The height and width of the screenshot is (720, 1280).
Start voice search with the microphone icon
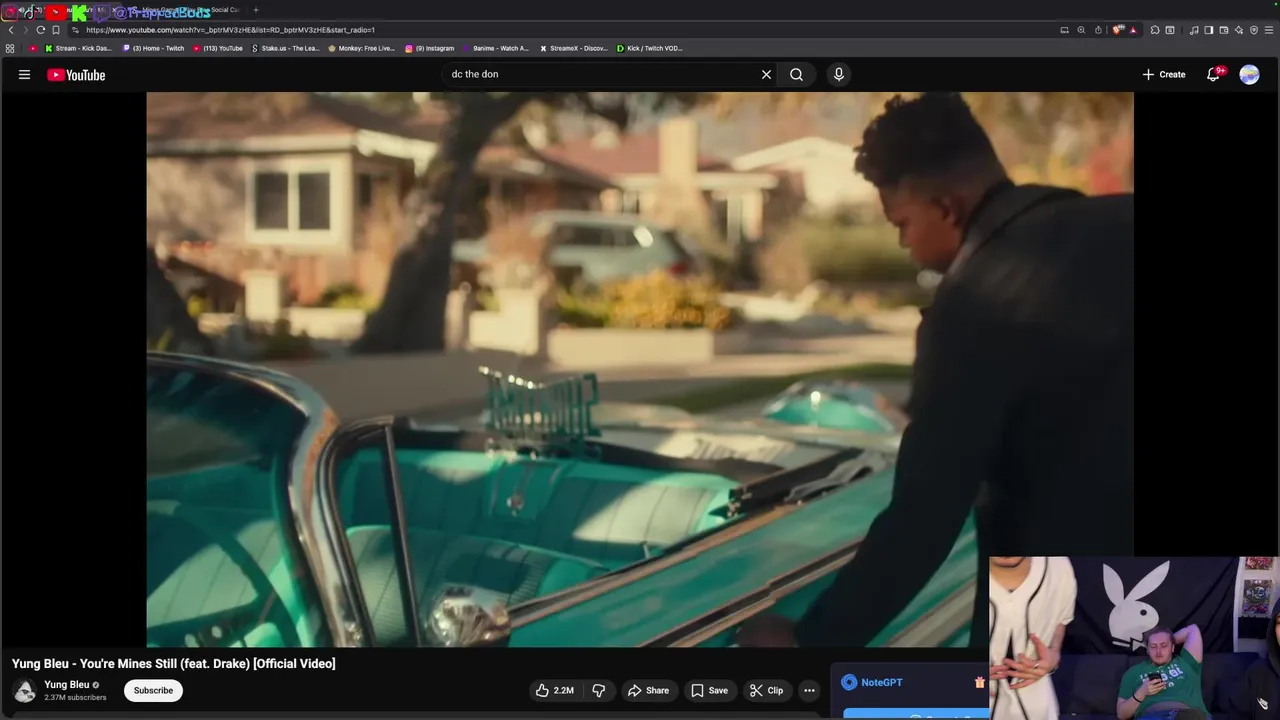[x=839, y=74]
